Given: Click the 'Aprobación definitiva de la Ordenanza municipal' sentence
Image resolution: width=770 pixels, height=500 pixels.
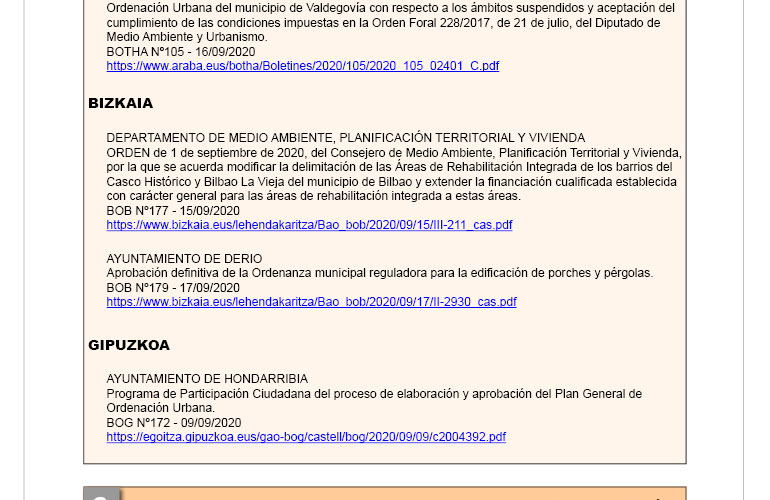Looking at the screenshot, I should (380, 273).
